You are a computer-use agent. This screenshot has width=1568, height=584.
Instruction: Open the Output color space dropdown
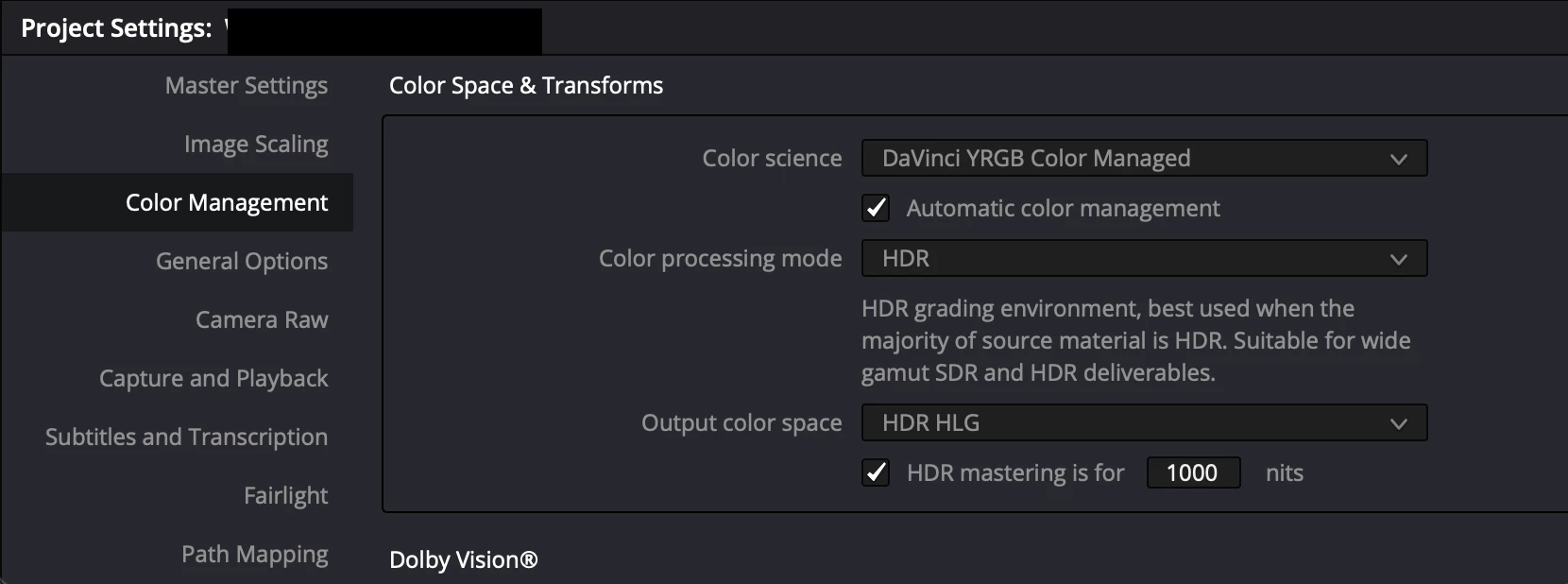click(x=1144, y=422)
